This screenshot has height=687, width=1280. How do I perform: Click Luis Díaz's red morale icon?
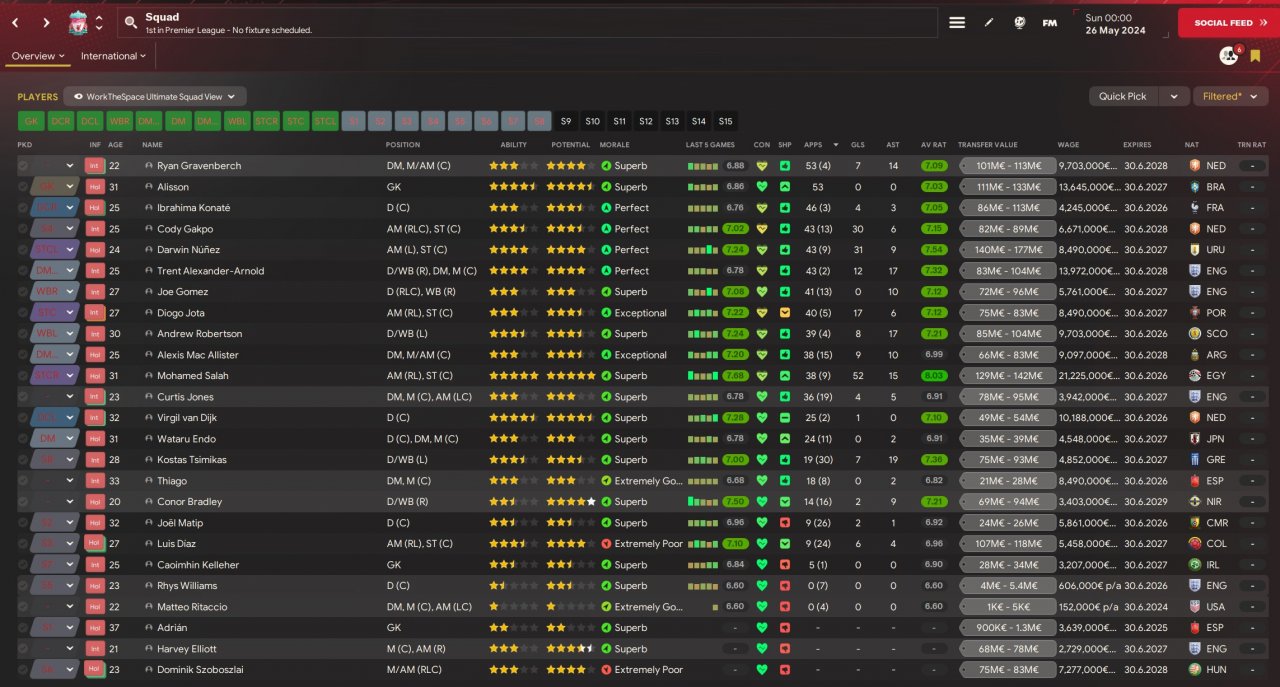[x=606, y=544]
